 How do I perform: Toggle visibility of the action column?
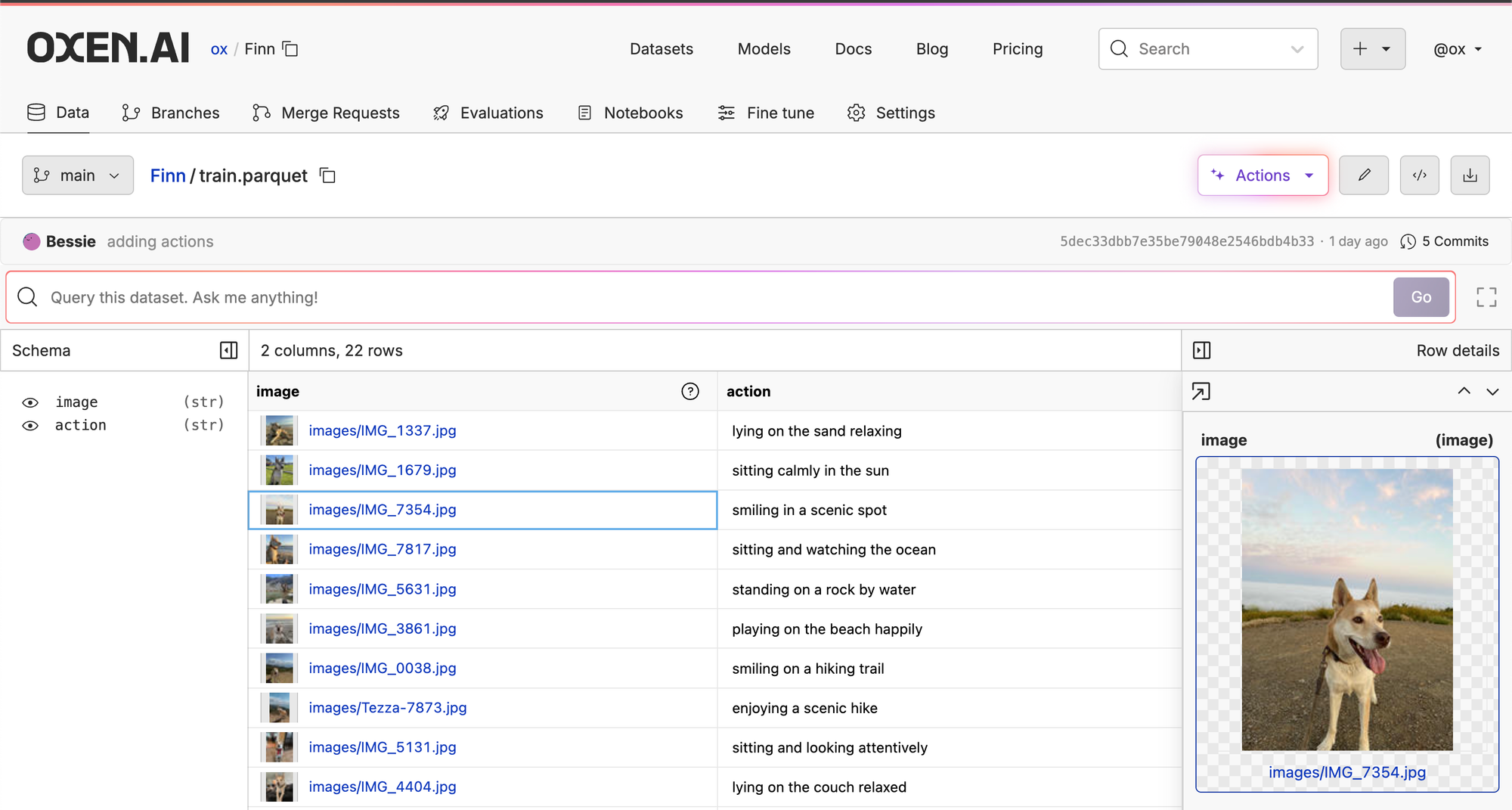[30, 426]
